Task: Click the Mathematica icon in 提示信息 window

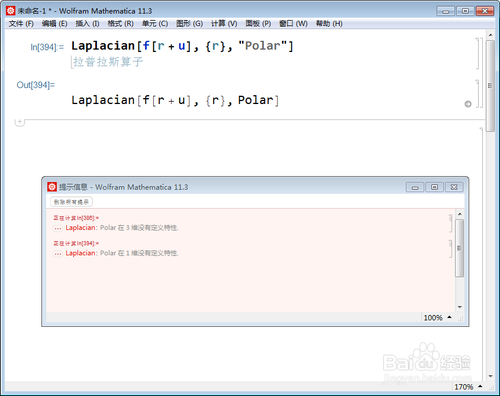Action: point(52,187)
